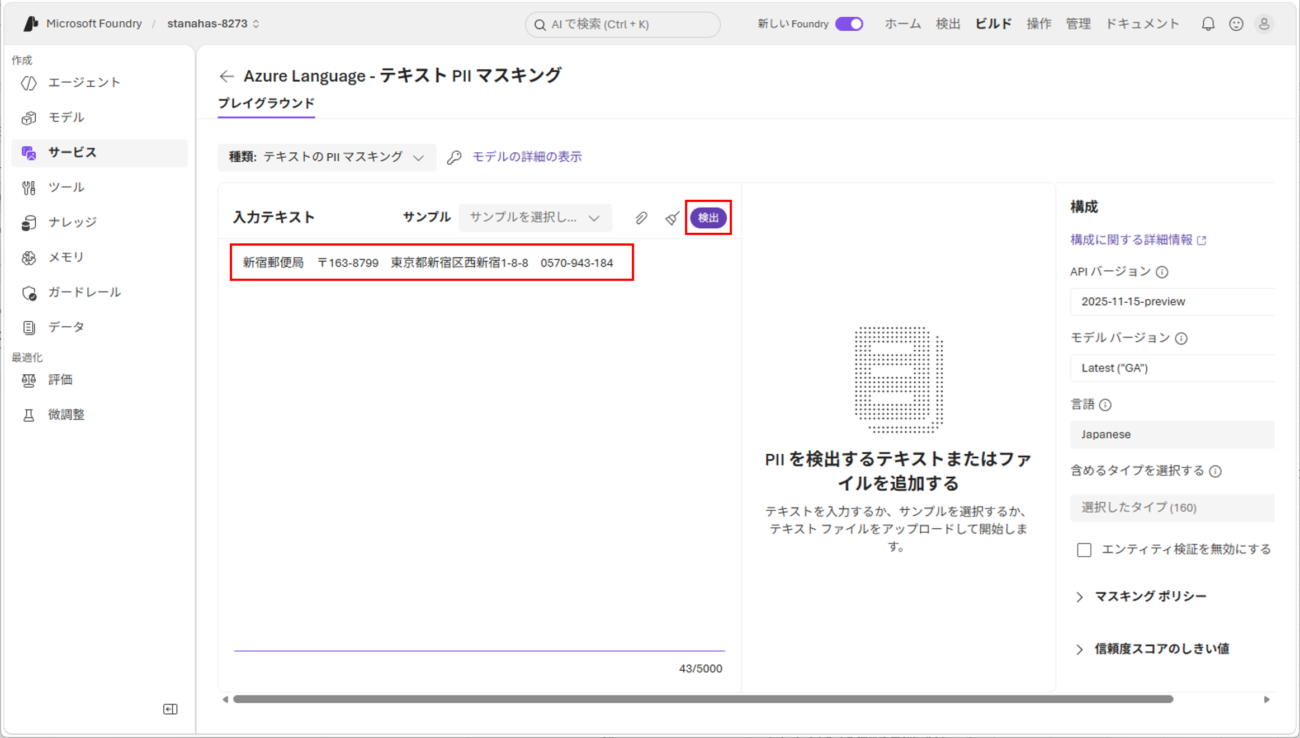Click the notifications bell icon

click(x=1208, y=24)
